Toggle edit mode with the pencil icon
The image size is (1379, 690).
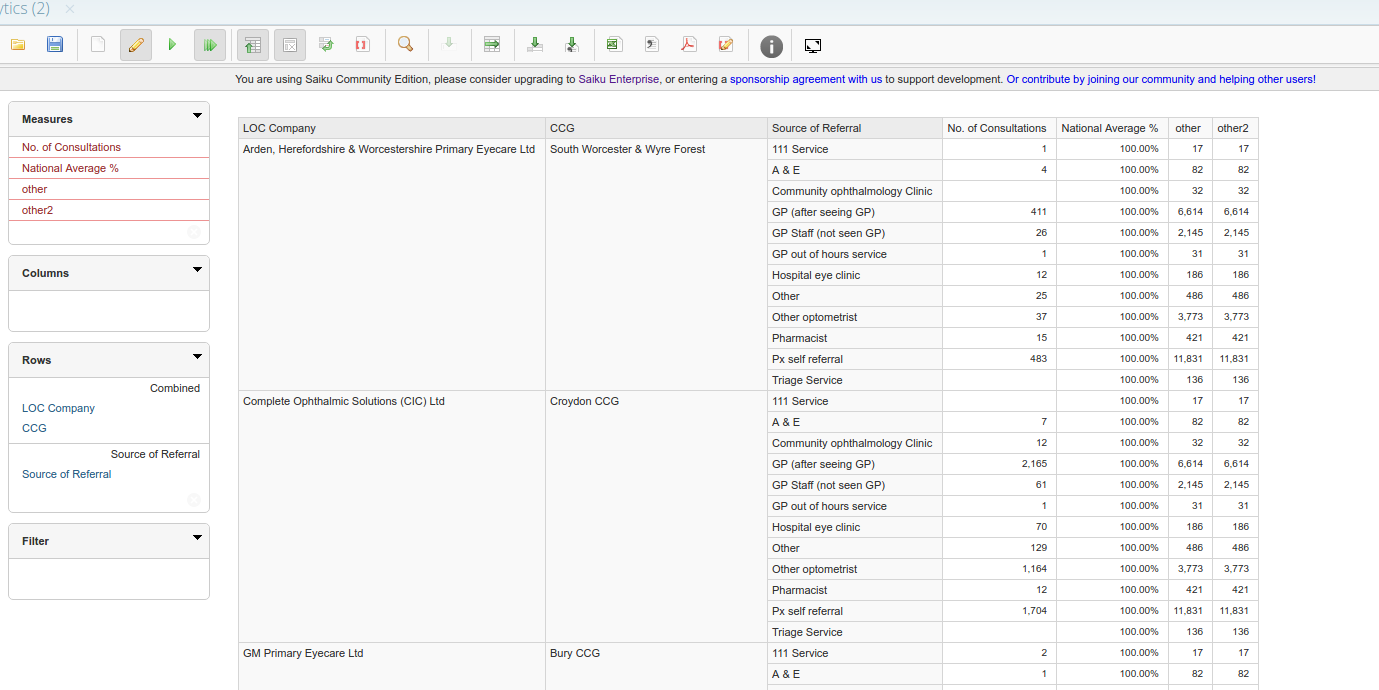[136, 45]
